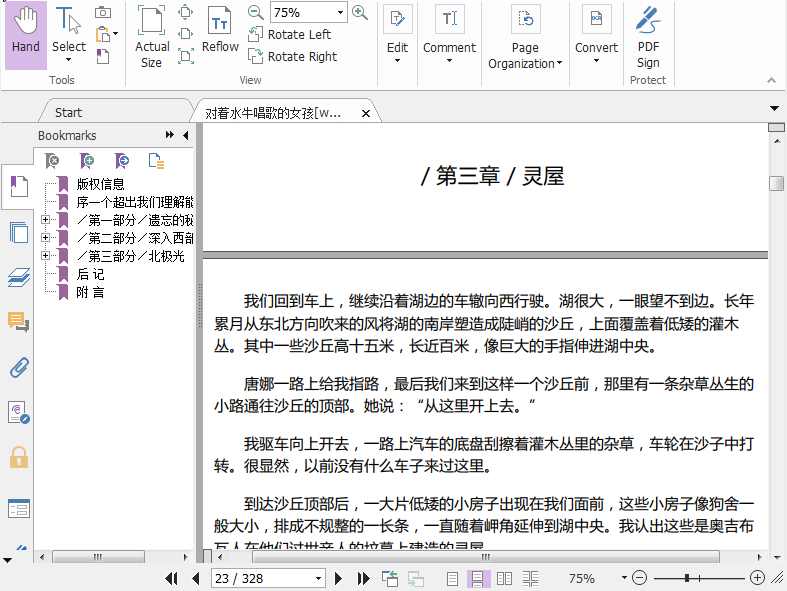787x591 pixels.
Task: Toggle facing pages view mode
Action: pyautogui.click(x=505, y=578)
